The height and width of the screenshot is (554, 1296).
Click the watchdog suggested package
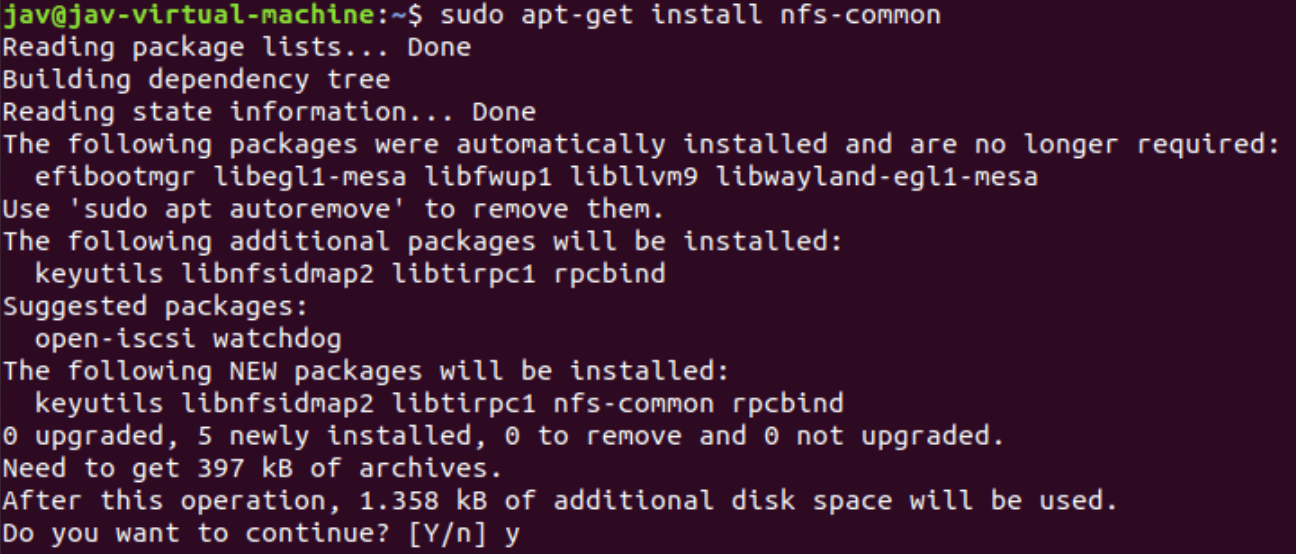(x=277, y=339)
